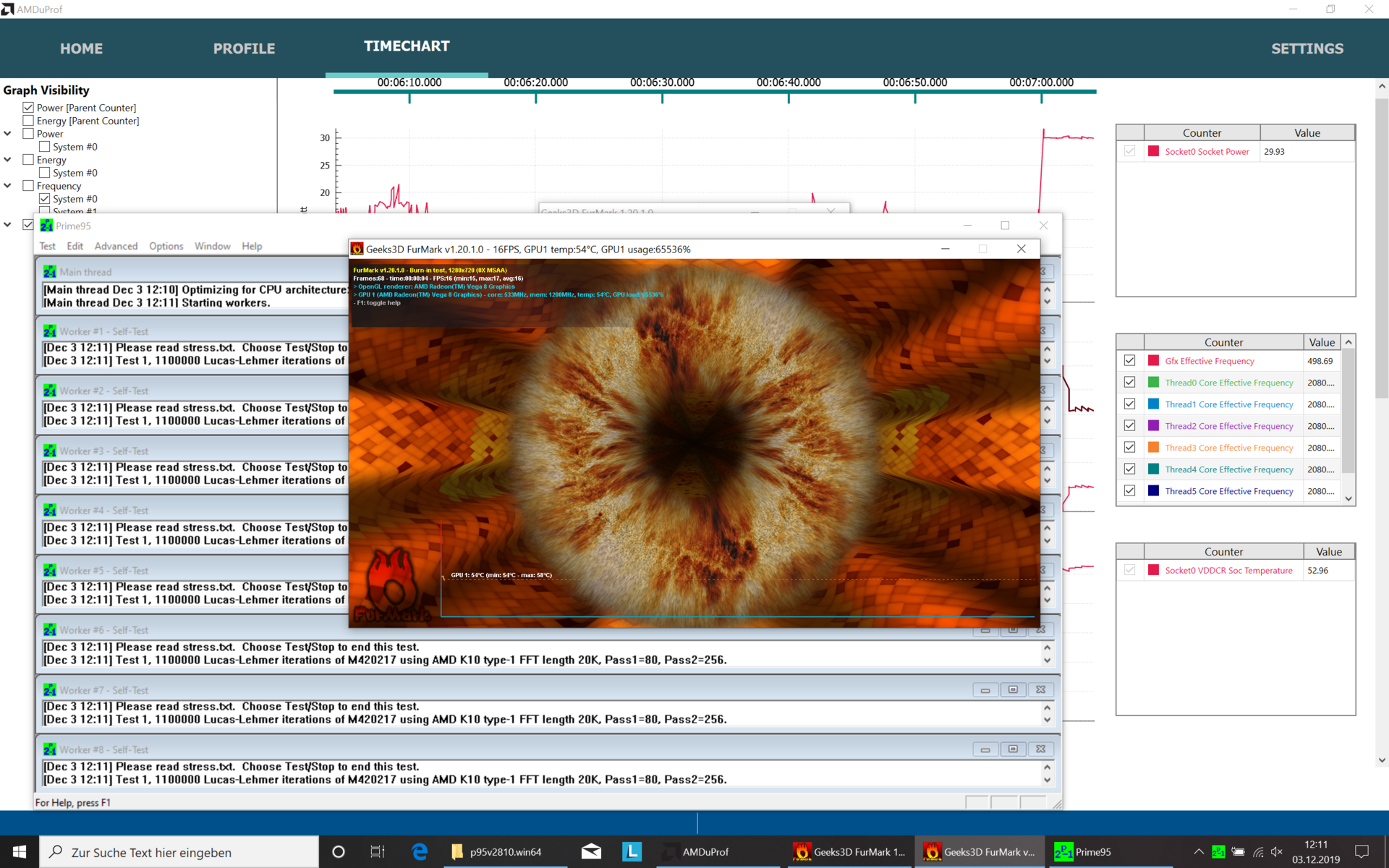
Task: Uncheck Gfx Effective Frequency counter
Action: [x=1129, y=360]
